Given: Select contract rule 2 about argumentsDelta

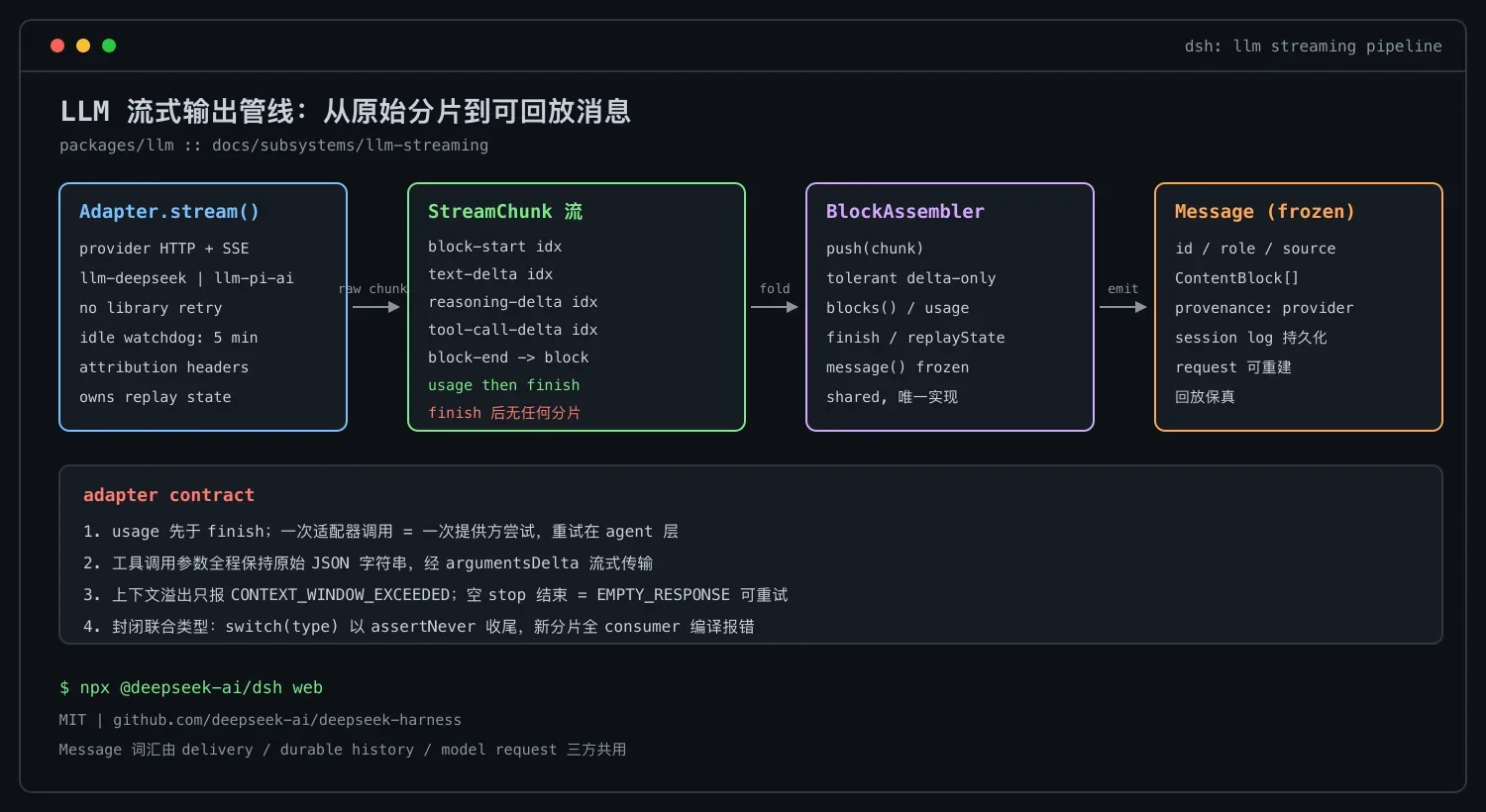Looking at the screenshot, I should (369, 563).
